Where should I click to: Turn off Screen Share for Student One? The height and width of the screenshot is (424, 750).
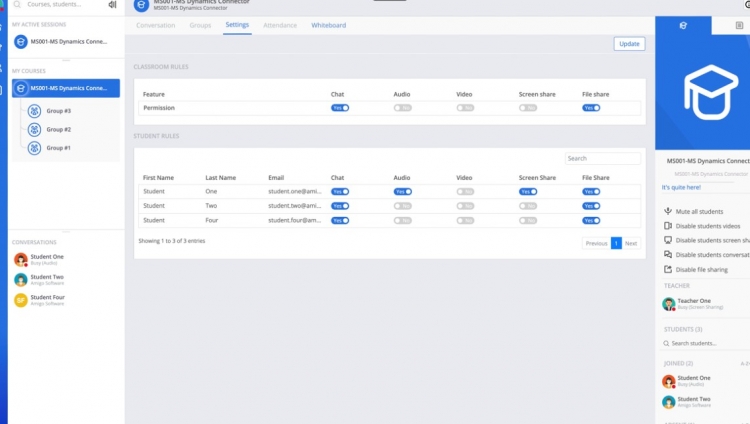coord(528,191)
